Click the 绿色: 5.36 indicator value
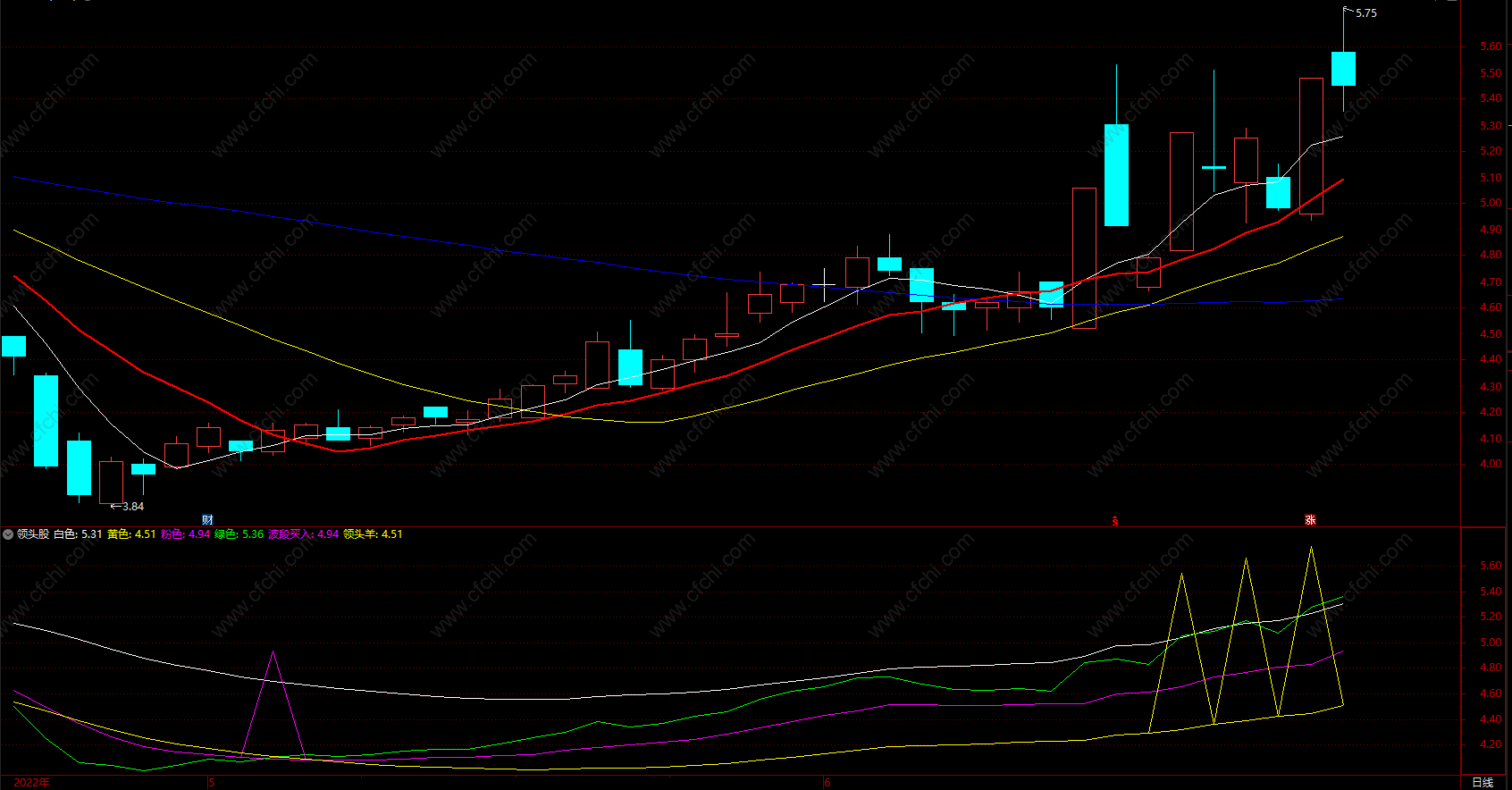 (239, 534)
